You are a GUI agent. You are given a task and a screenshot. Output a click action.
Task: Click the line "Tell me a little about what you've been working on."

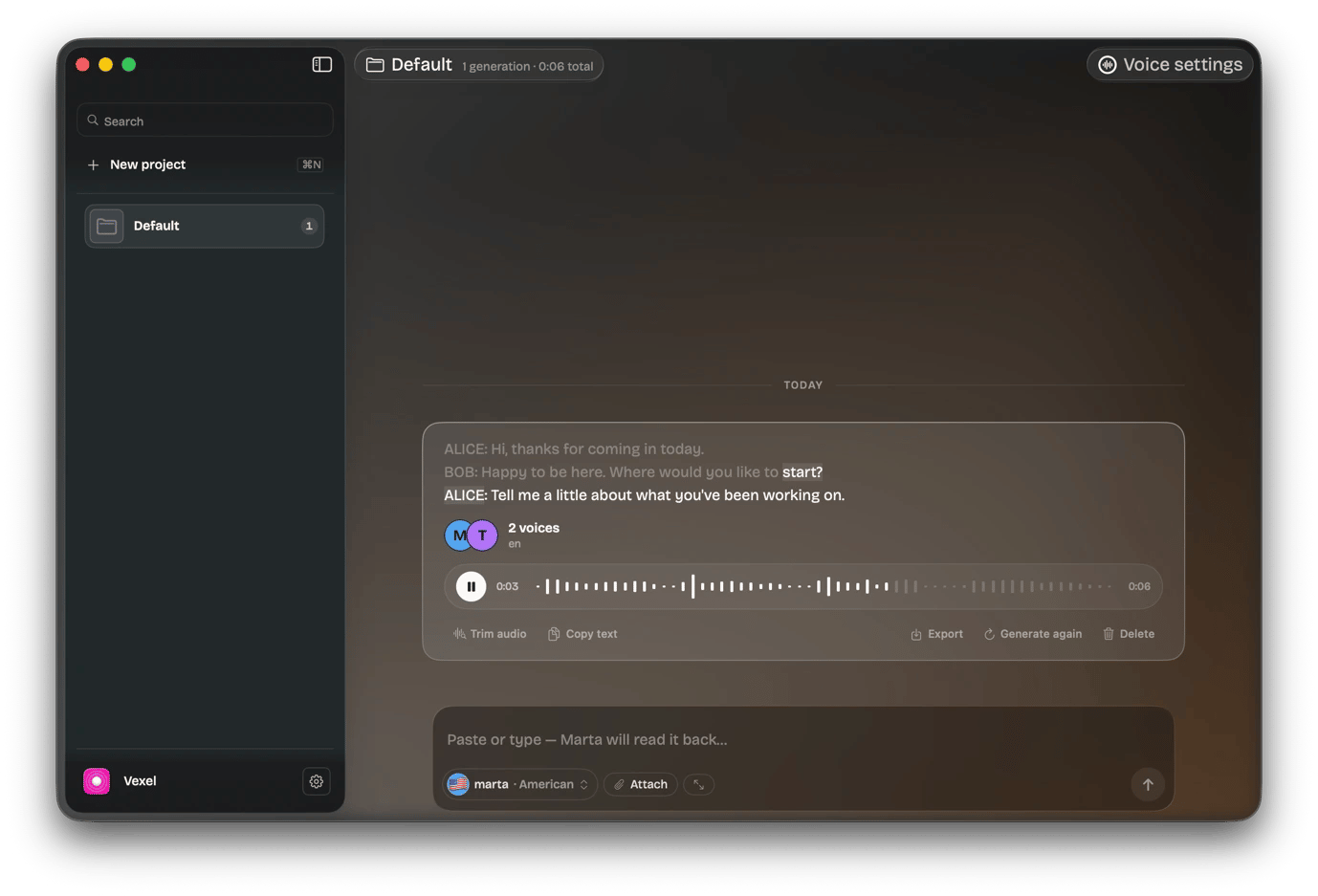click(x=668, y=495)
